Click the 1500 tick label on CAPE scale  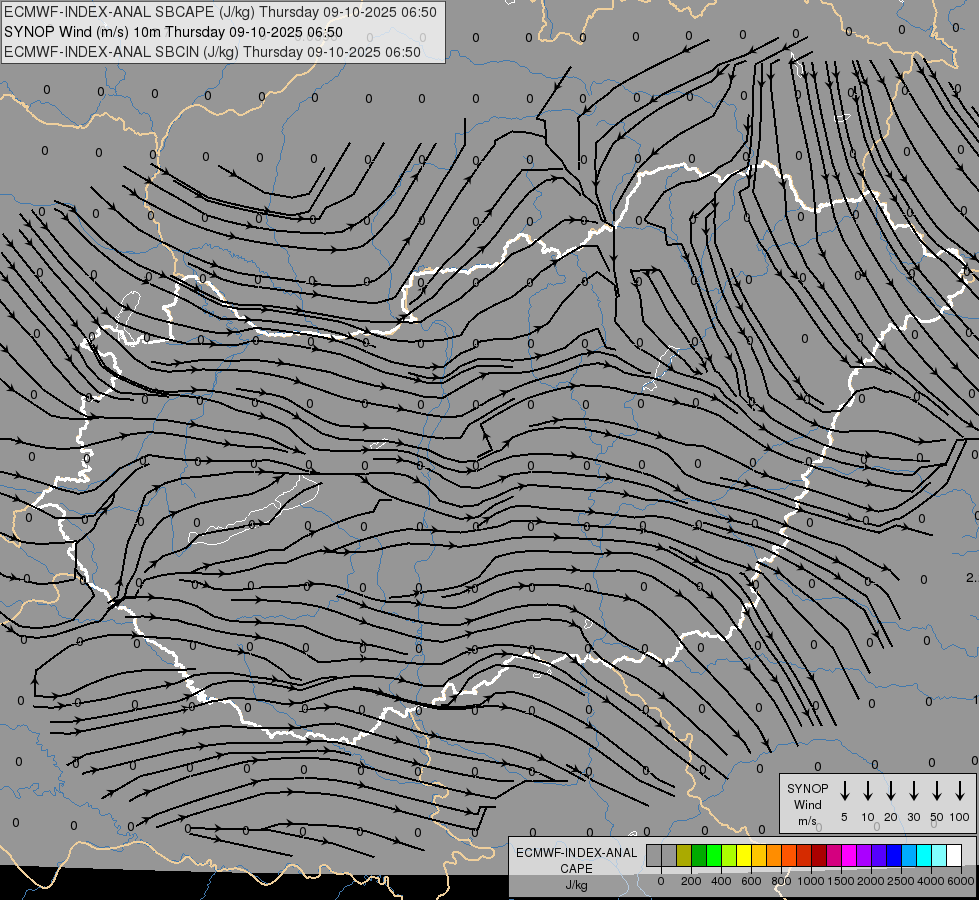[840, 881]
